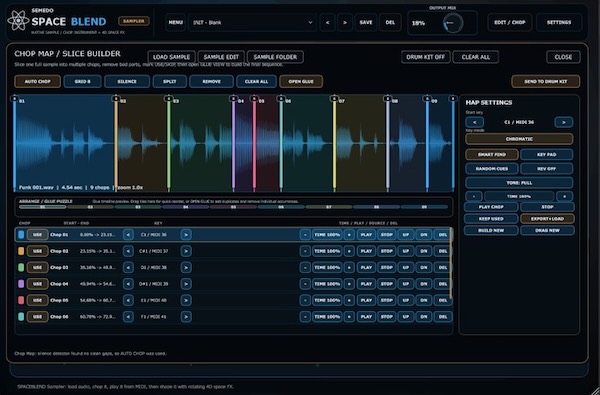Apply SILENCE chop detection
The height and width of the screenshot is (395, 600).
127,82
